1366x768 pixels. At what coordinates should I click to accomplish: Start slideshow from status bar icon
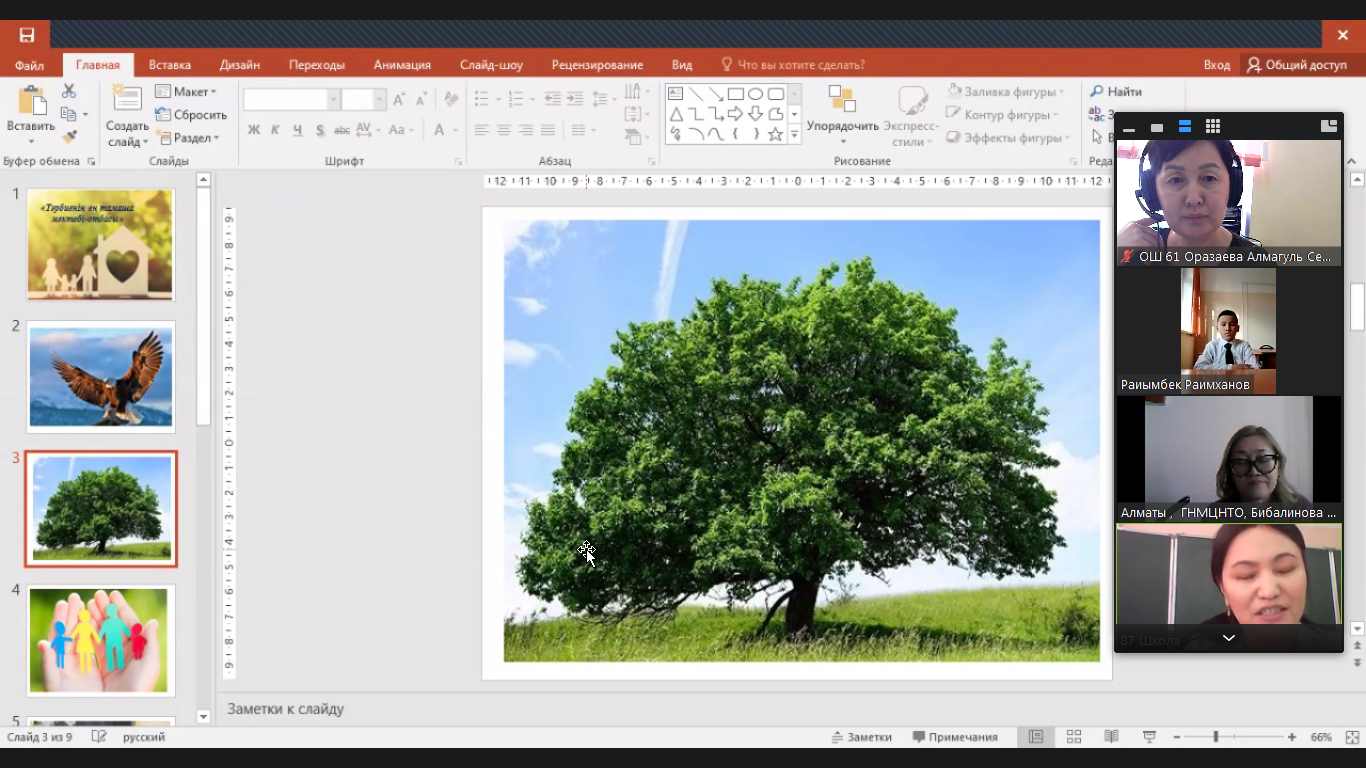tap(1149, 737)
